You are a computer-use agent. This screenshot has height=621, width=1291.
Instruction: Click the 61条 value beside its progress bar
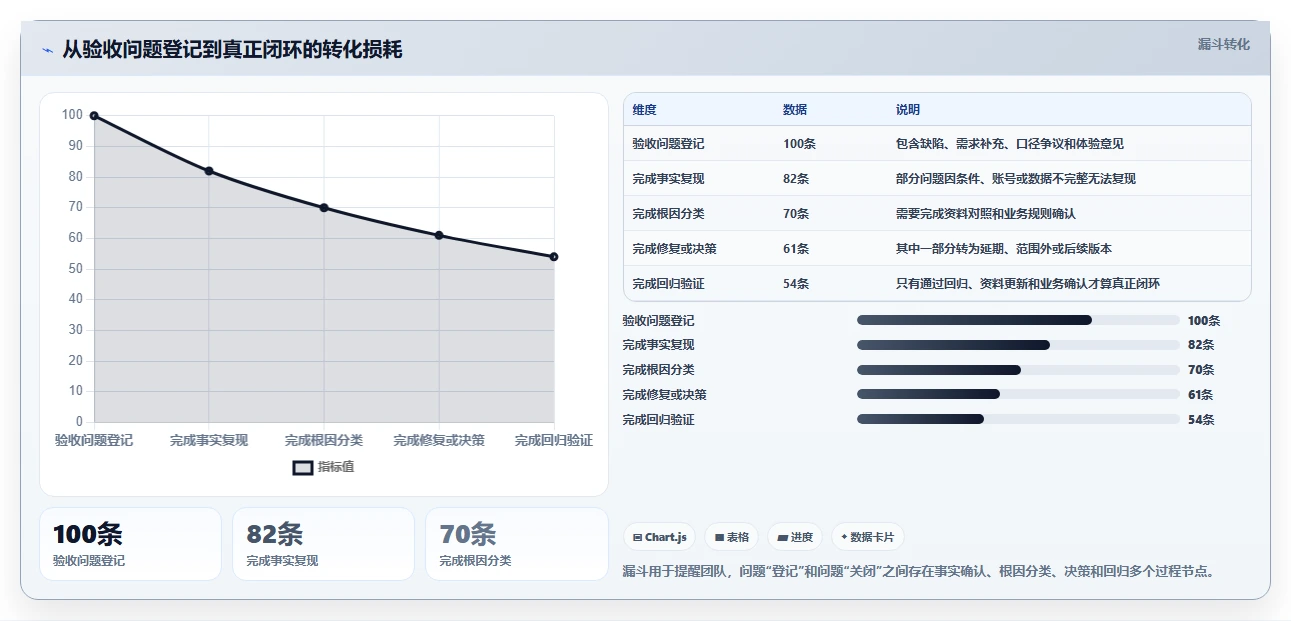pos(1201,395)
